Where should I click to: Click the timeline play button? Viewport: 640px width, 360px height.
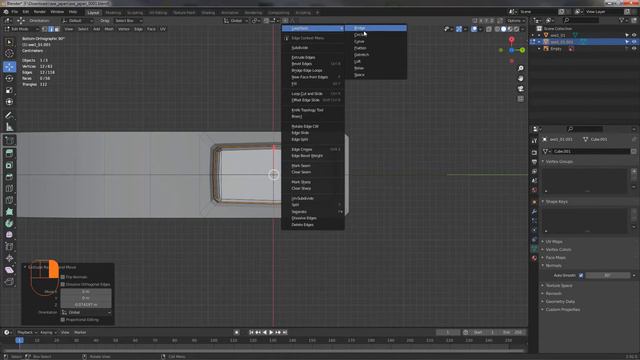pyautogui.click(x=271, y=332)
